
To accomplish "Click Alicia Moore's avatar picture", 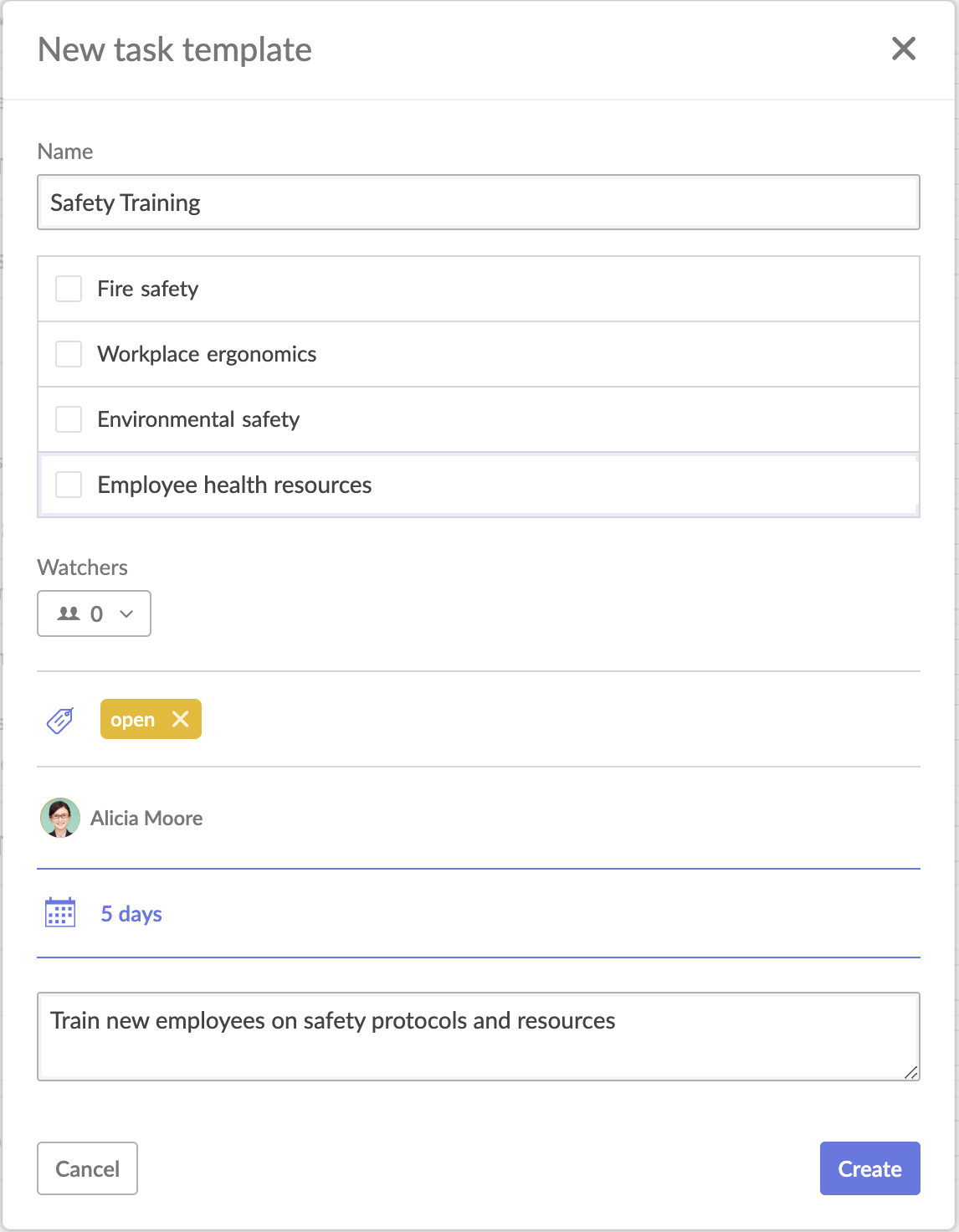I will click(60, 818).
